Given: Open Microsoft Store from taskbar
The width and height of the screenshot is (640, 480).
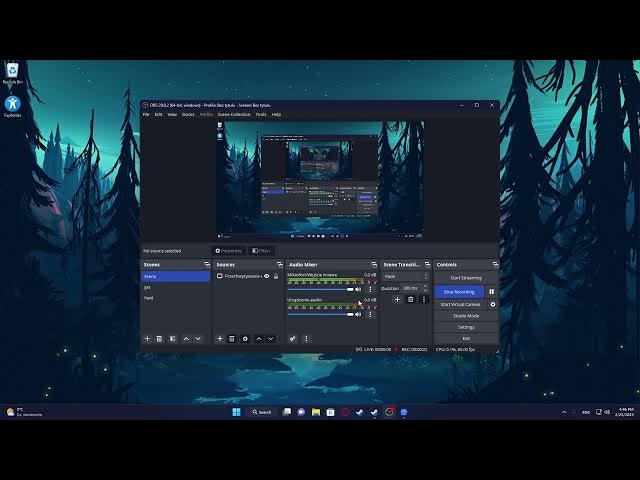Looking at the screenshot, I should [x=331, y=412].
